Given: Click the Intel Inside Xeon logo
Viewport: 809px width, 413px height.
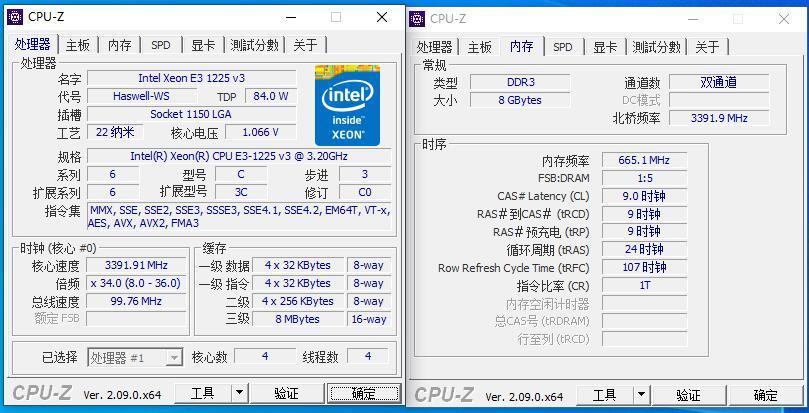Looking at the screenshot, I should [x=347, y=105].
